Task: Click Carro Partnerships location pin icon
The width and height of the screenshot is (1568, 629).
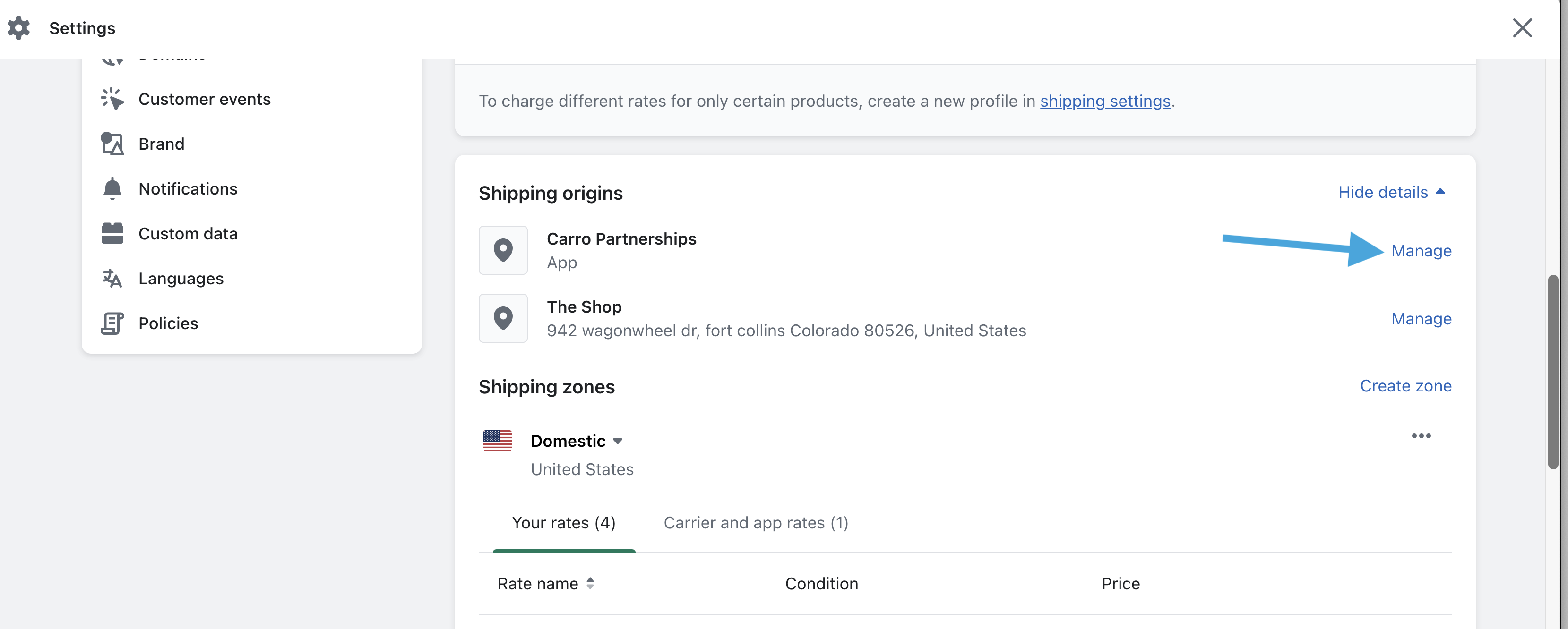Action: coord(503,251)
